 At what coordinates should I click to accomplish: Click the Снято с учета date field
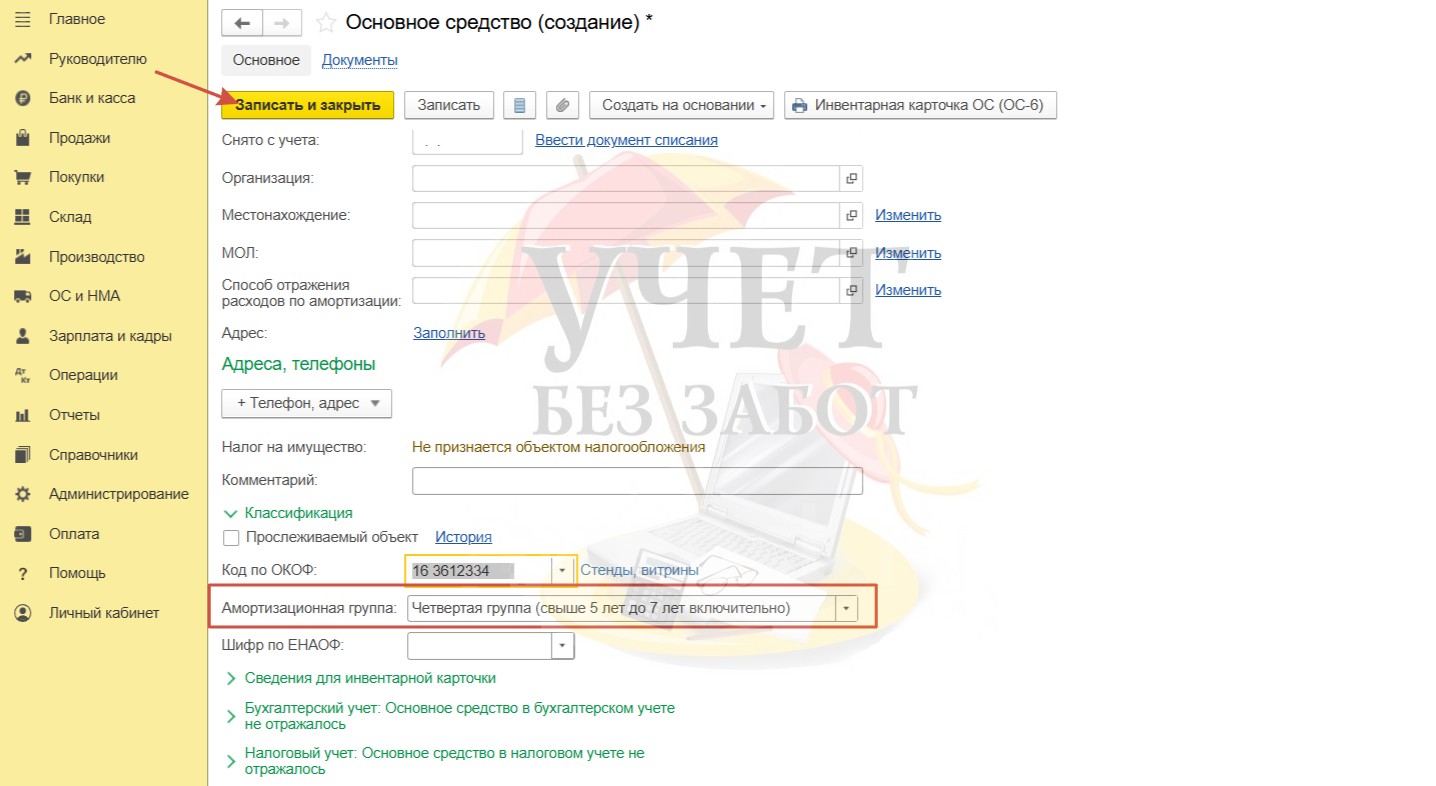pos(468,141)
